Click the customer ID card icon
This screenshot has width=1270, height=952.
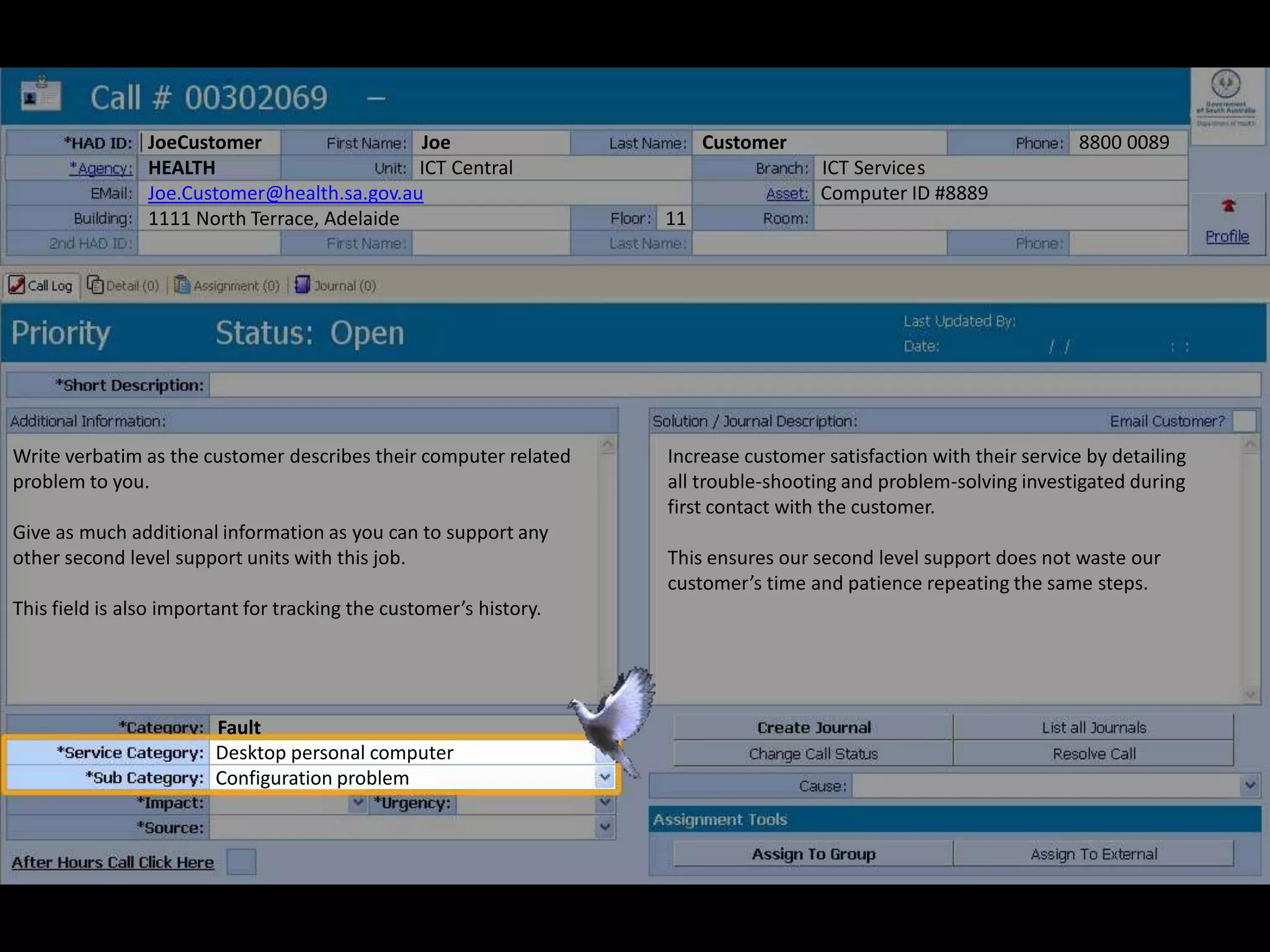pos(40,96)
